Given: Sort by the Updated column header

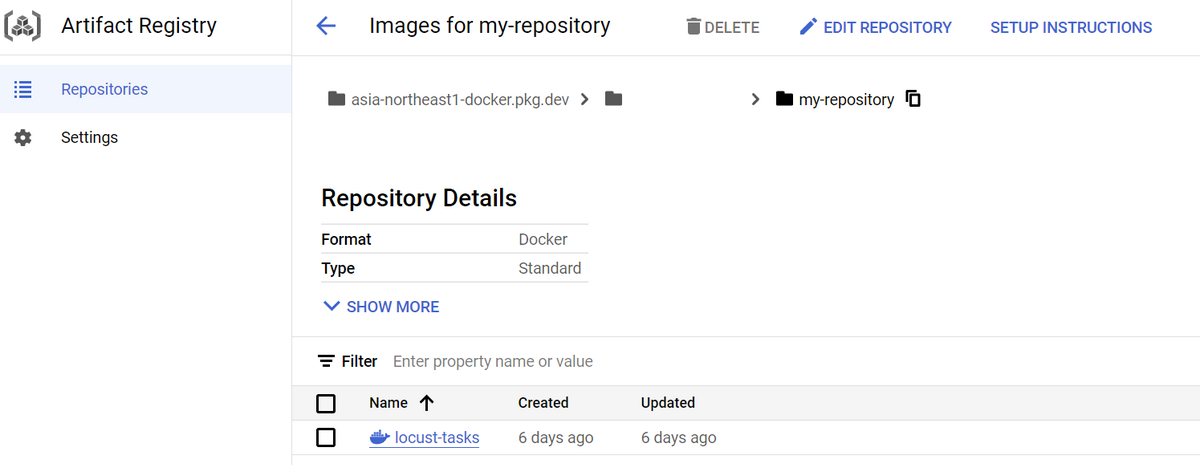Looking at the screenshot, I should click(668, 403).
